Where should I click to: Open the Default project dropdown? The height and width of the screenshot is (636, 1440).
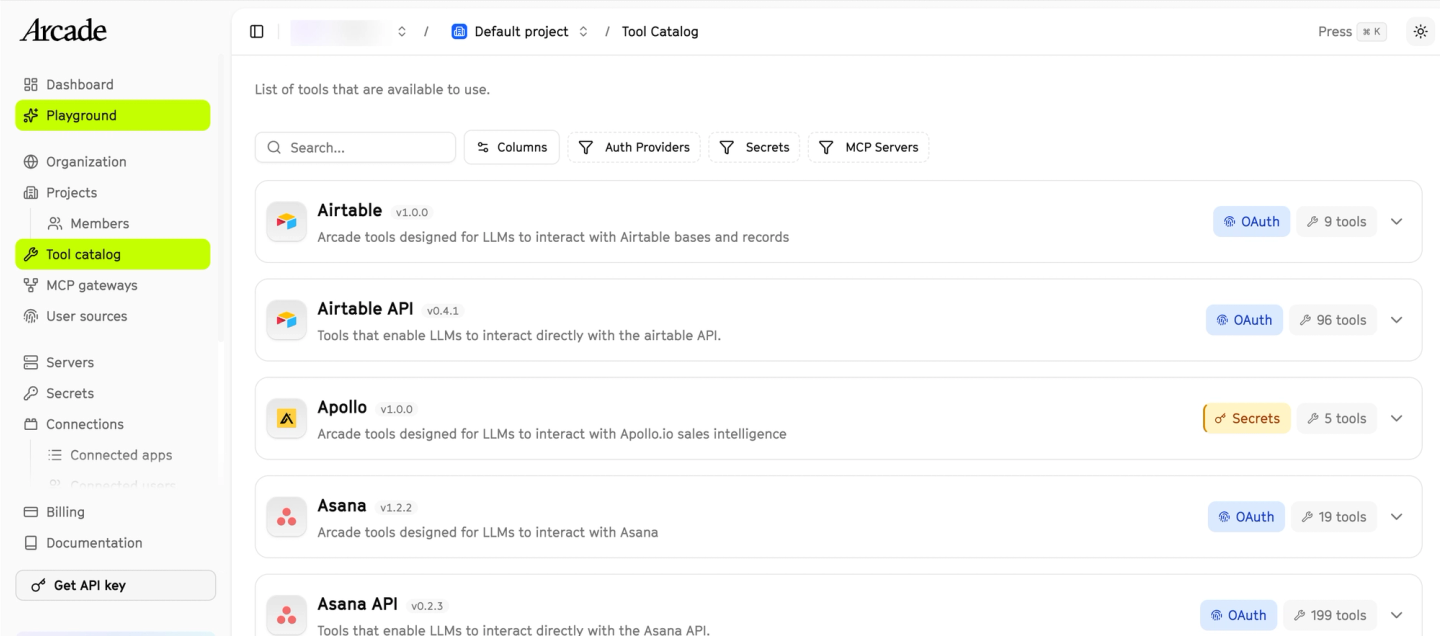click(x=520, y=32)
